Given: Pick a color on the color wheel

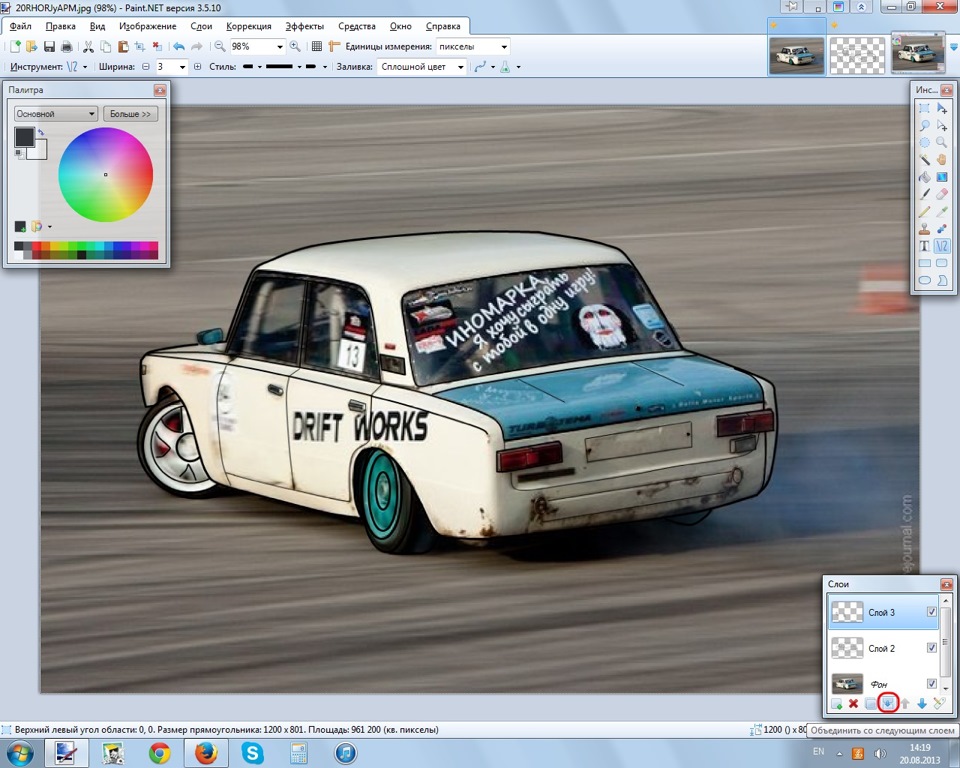Looking at the screenshot, I should tap(105, 175).
